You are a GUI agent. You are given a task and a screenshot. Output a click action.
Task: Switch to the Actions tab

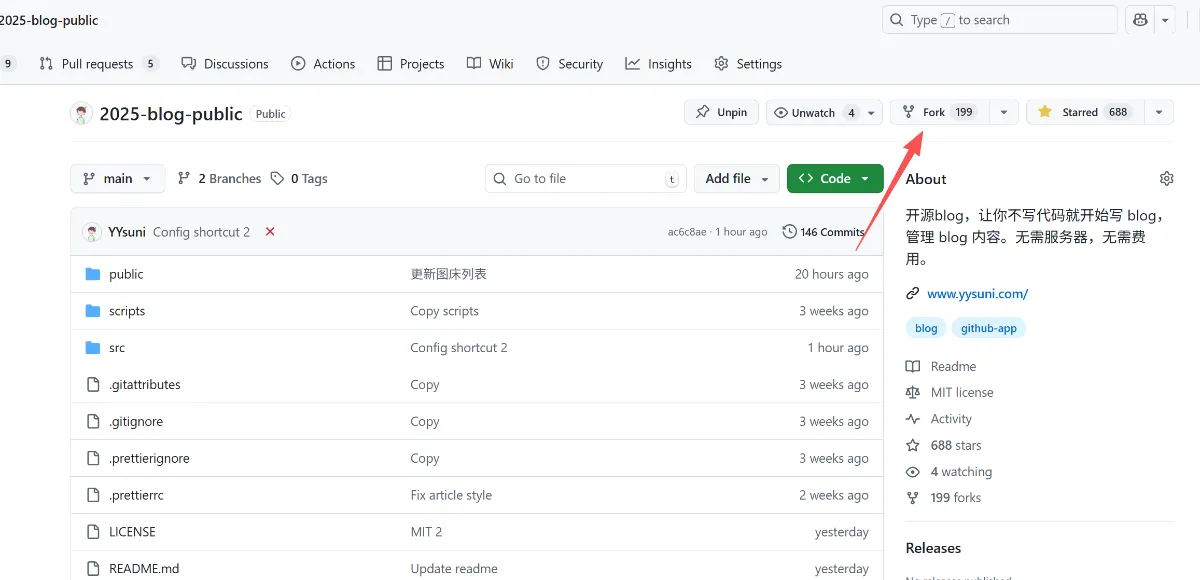pos(323,64)
